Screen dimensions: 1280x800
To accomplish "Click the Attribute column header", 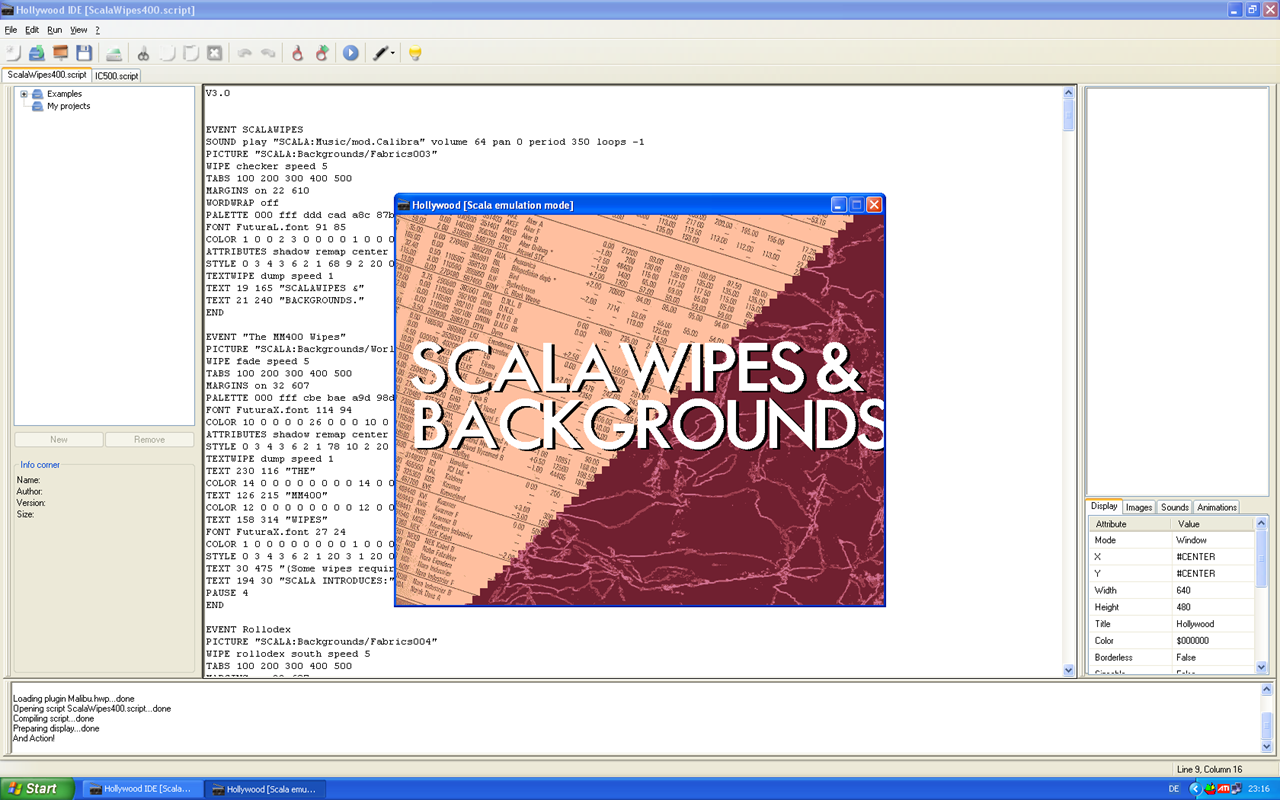I will [1130, 524].
